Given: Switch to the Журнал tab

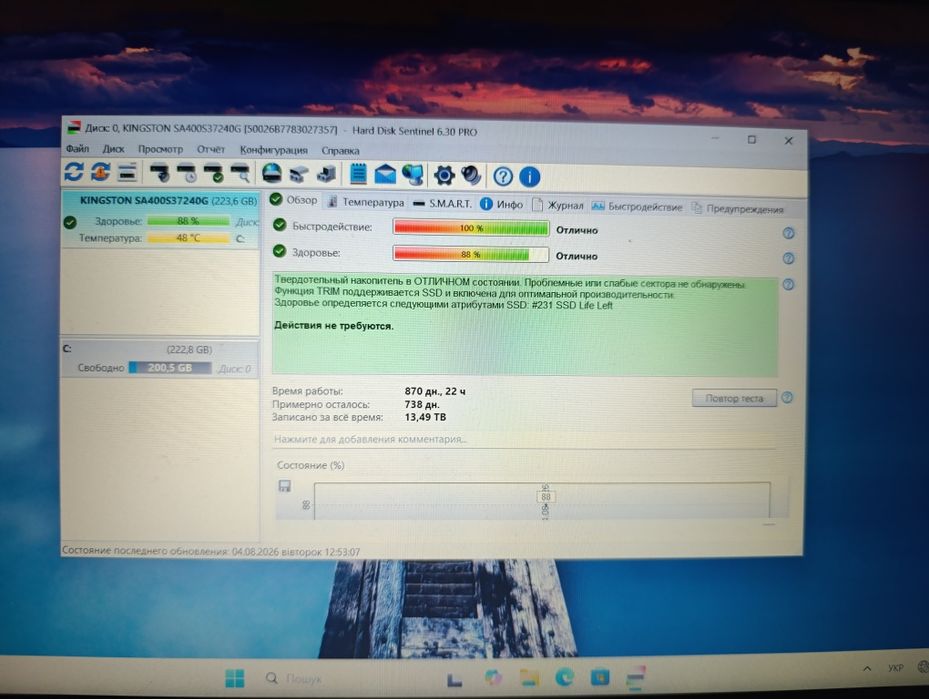Looking at the screenshot, I should click(558, 205).
